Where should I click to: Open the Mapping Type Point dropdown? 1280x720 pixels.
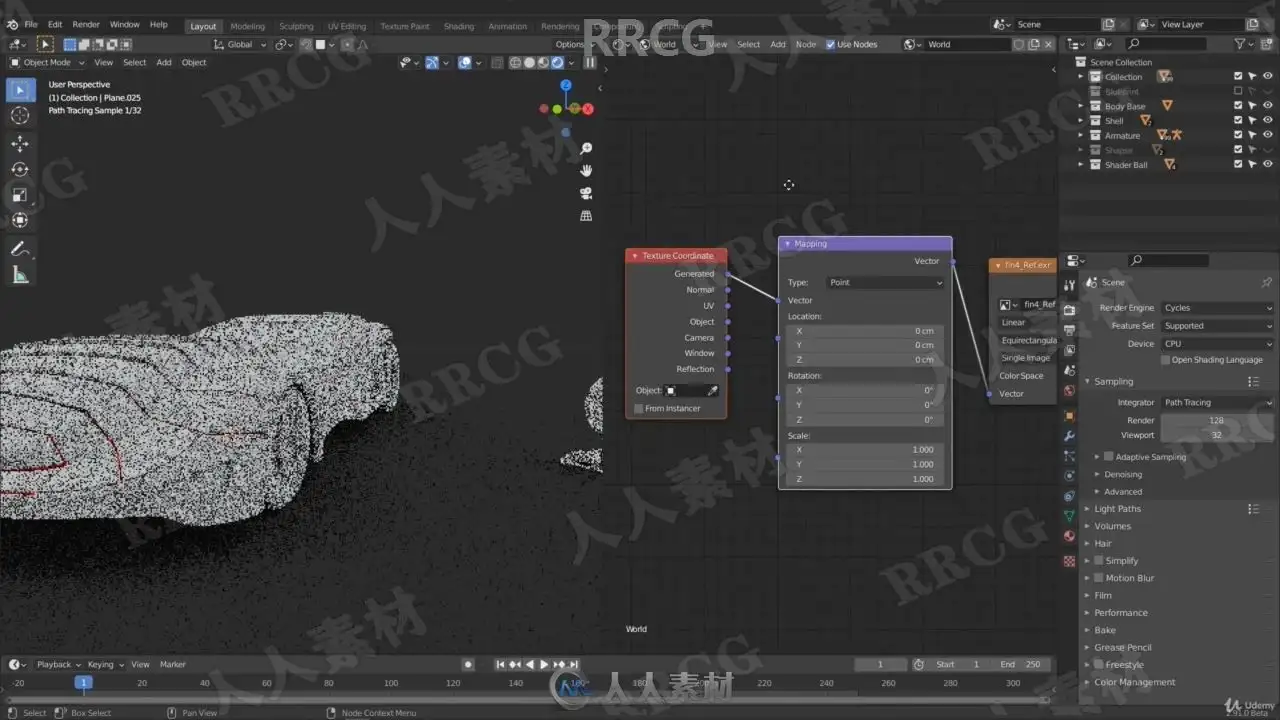885,282
